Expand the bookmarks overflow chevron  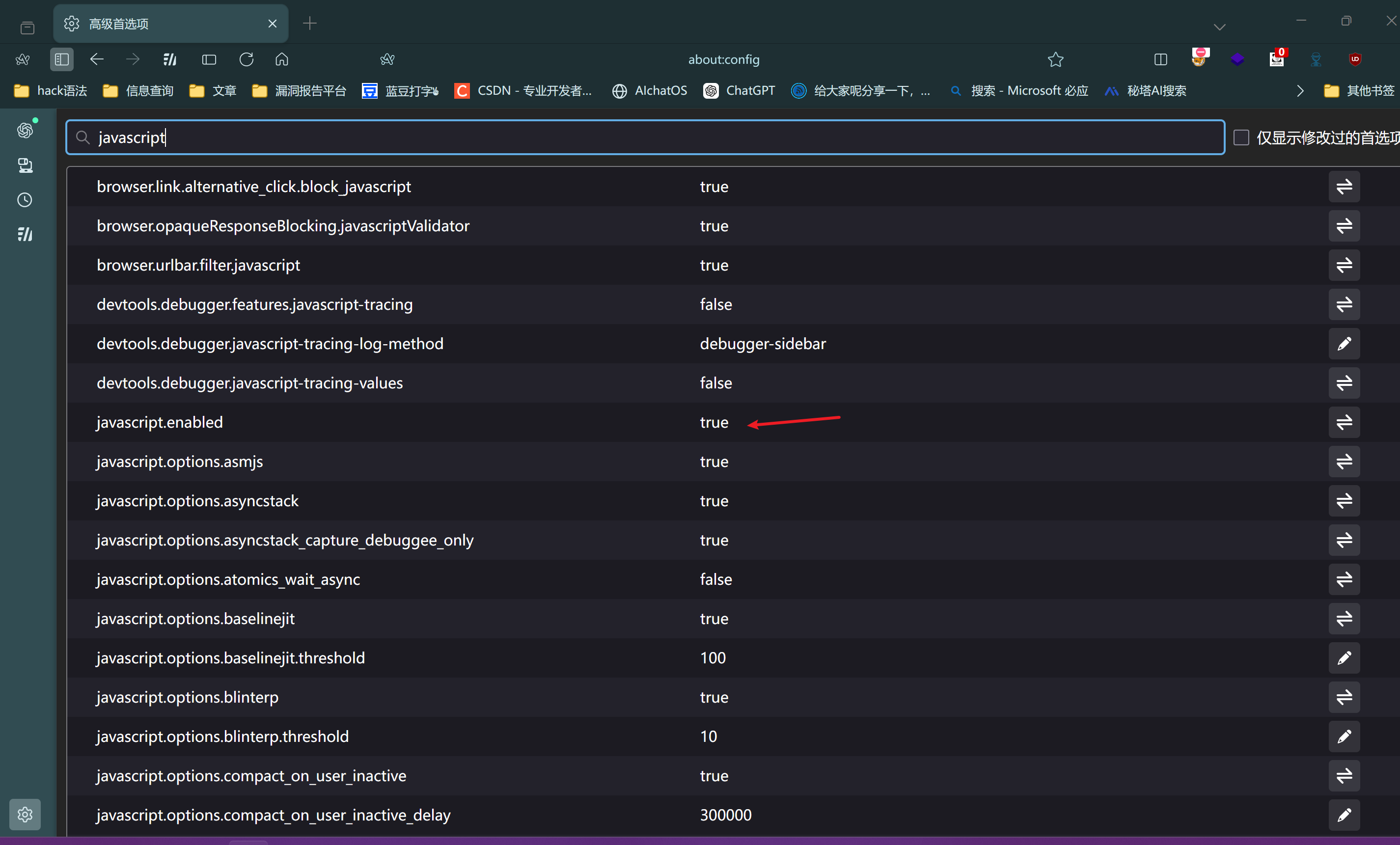click(x=1300, y=91)
